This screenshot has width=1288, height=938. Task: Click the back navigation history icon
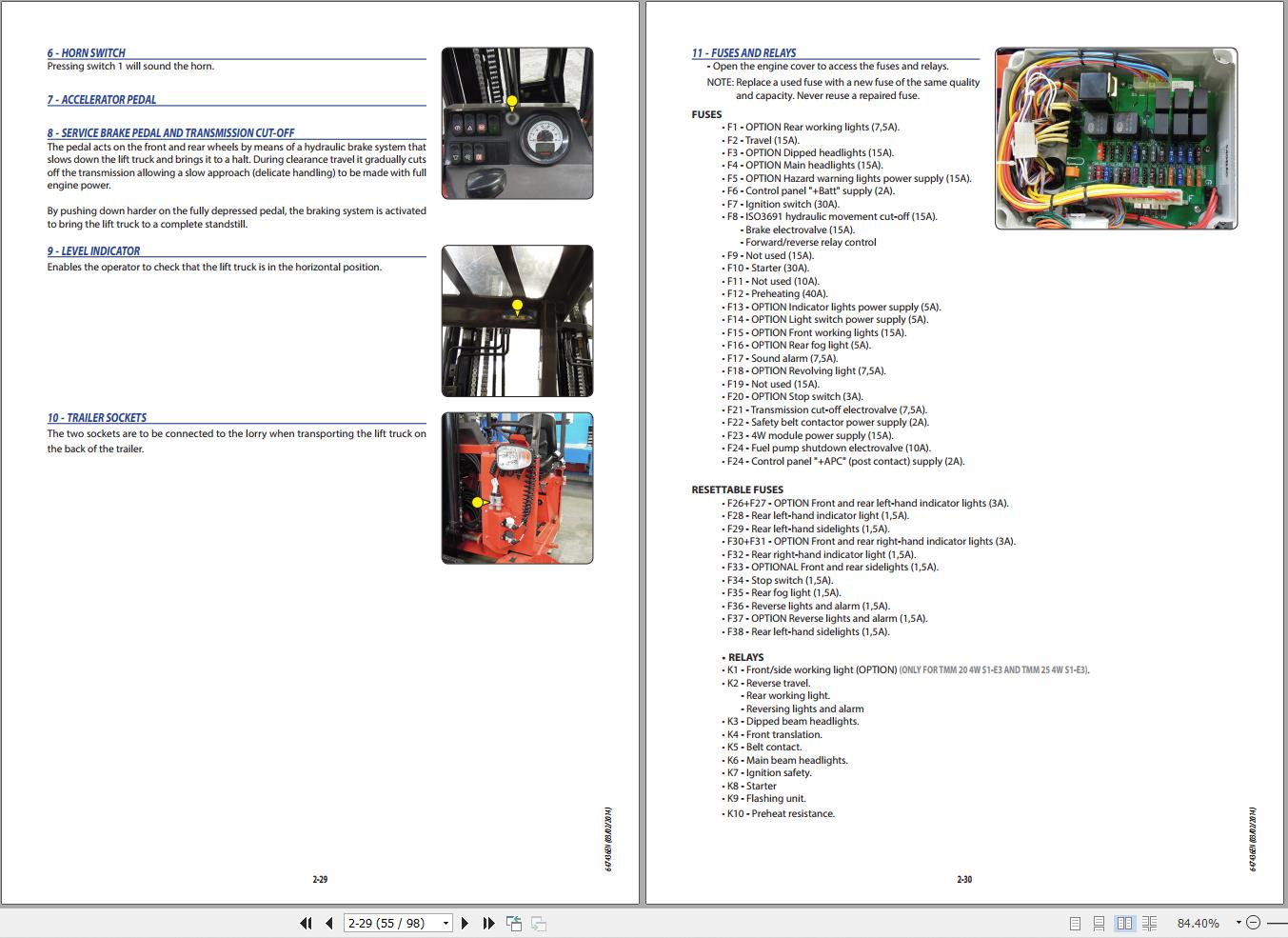coord(514,923)
